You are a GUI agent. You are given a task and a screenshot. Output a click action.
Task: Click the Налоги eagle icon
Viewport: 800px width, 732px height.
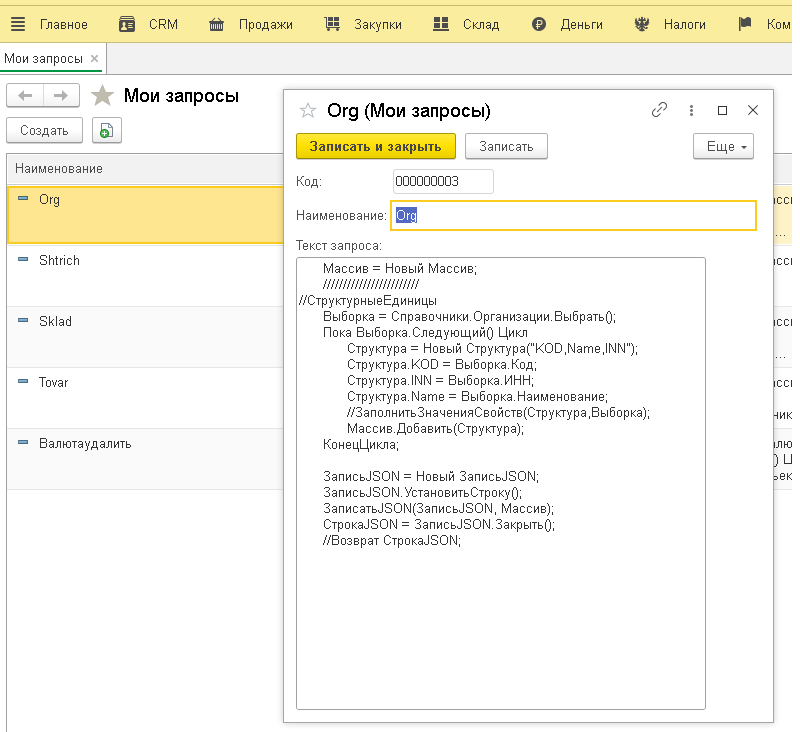[x=642, y=24]
